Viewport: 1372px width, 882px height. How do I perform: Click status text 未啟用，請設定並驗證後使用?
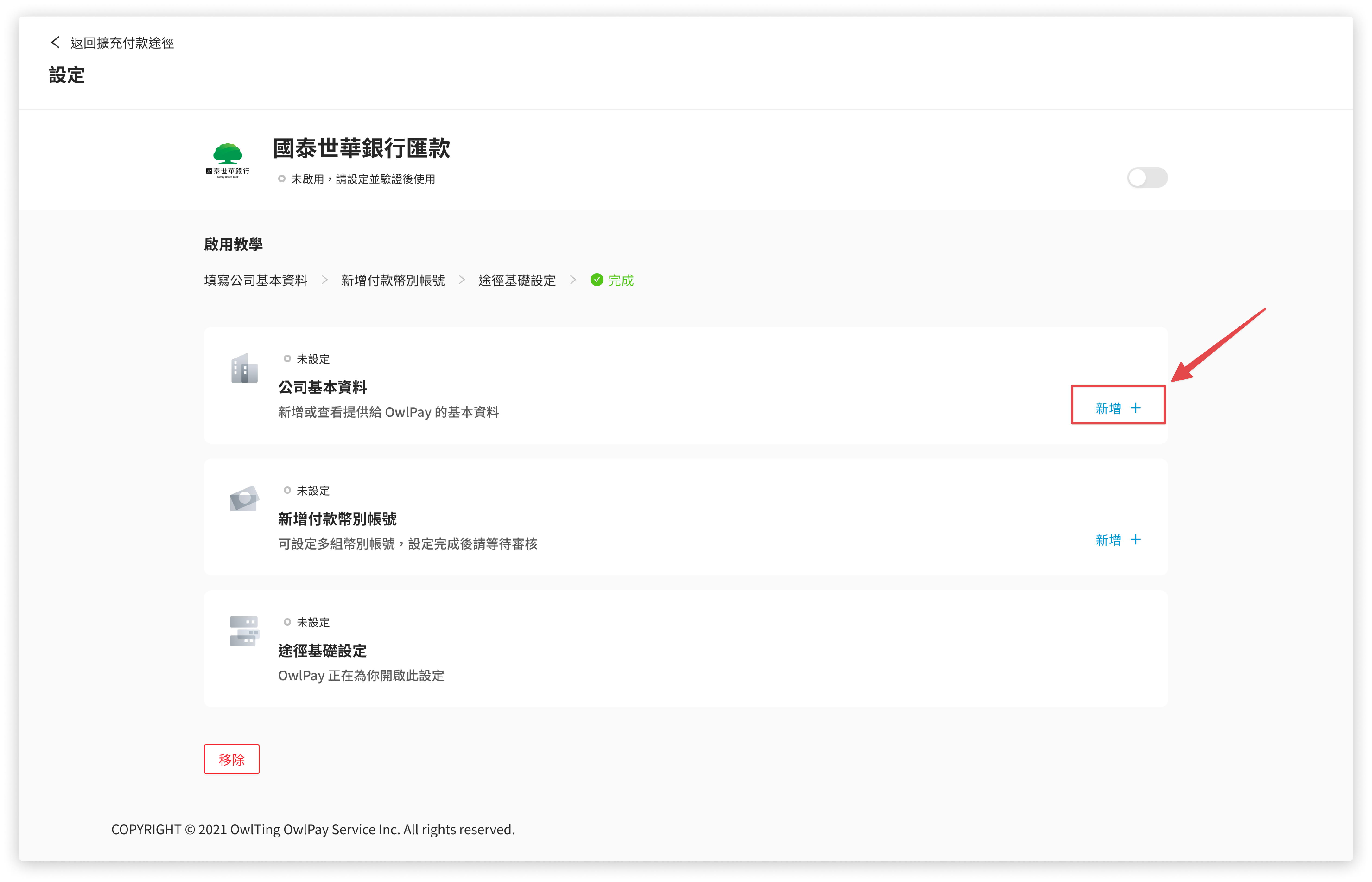point(363,179)
